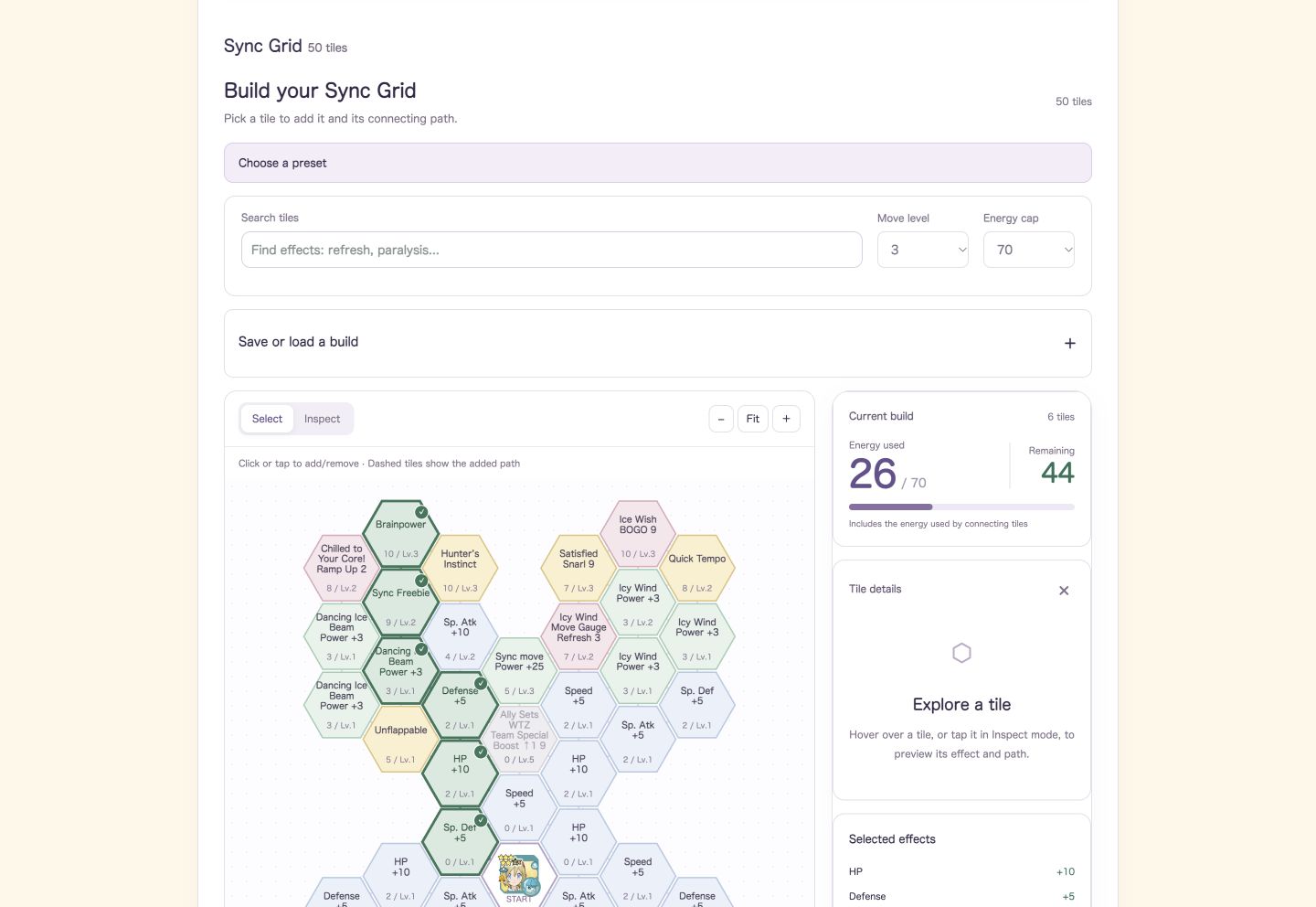Focus the Search tiles input

pos(552,250)
